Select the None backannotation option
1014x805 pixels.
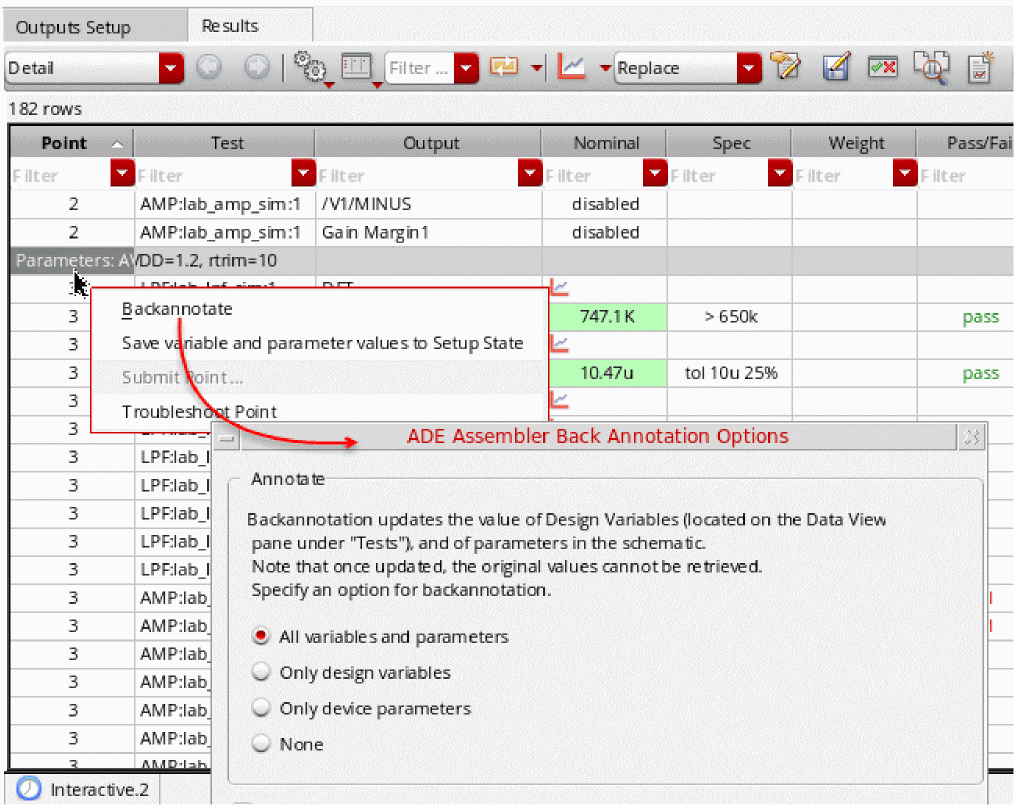click(x=262, y=744)
